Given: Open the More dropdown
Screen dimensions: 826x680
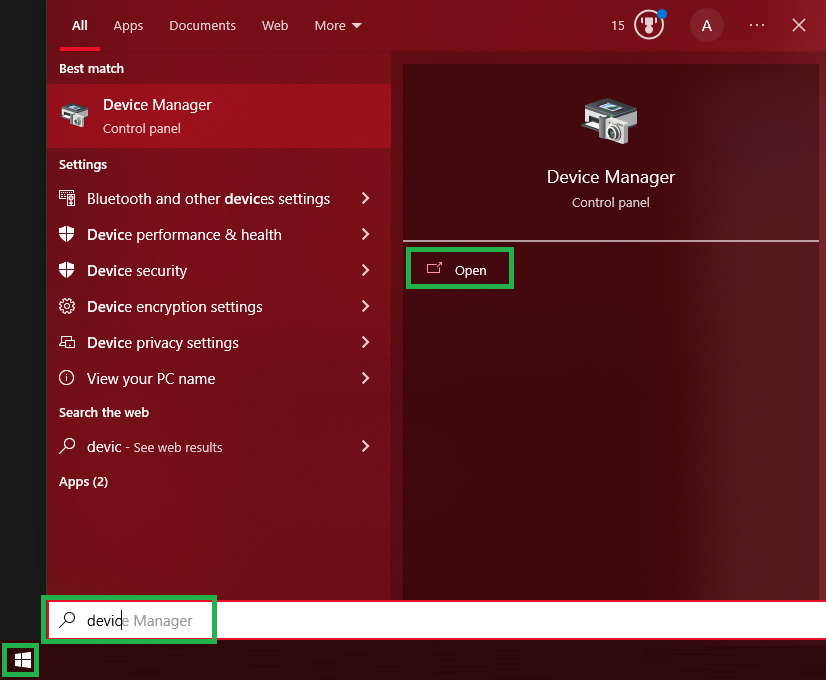Looking at the screenshot, I should (x=338, y=26).
